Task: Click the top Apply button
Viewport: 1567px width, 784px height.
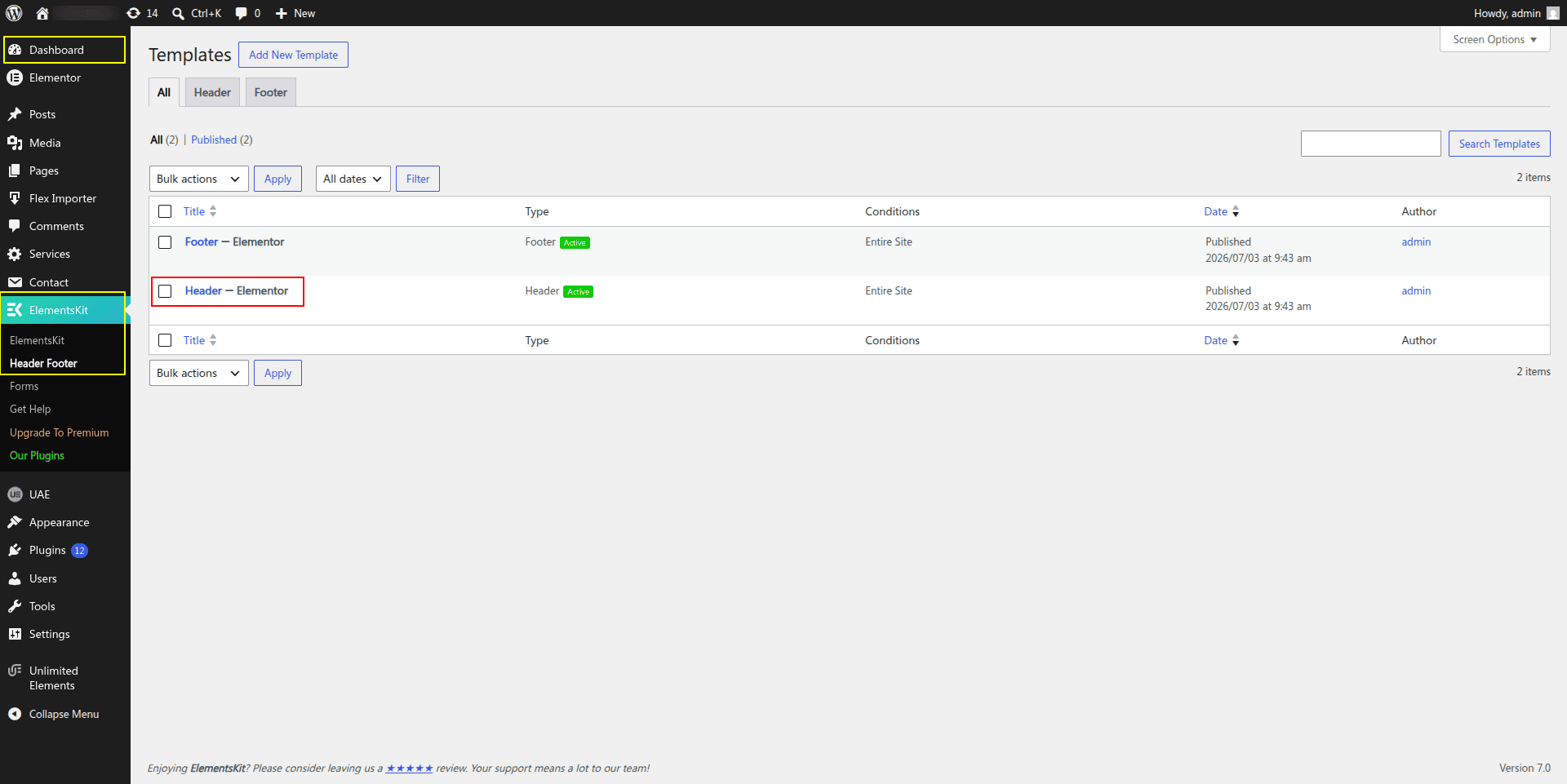Action: click(277, 179)
